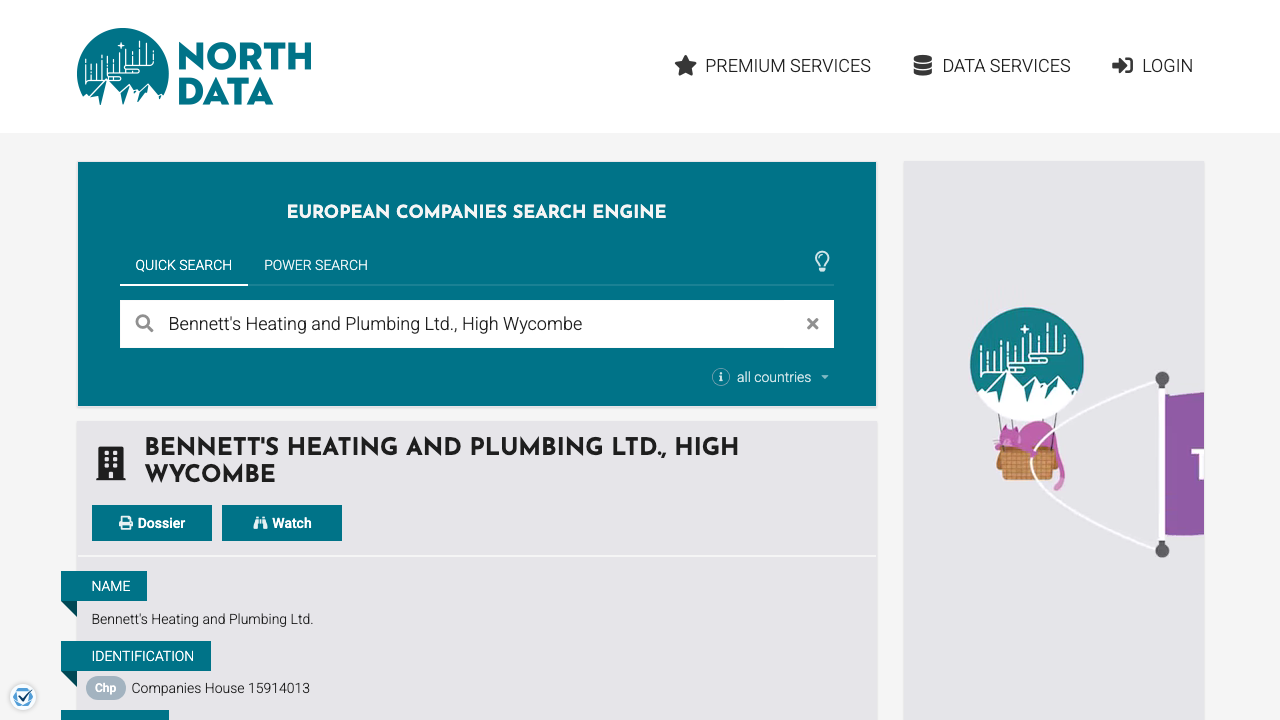Open the company Dossier

(151, 522)
